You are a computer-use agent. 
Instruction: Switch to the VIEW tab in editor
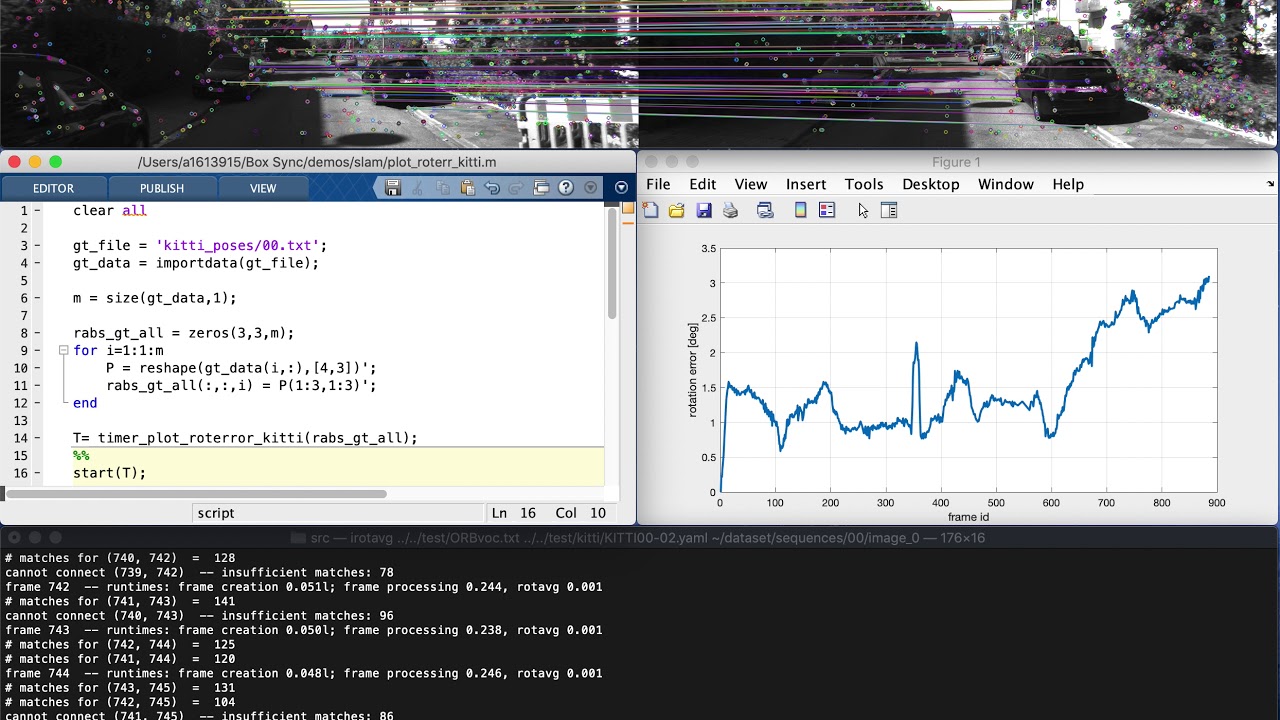click(x=263, y=188)
